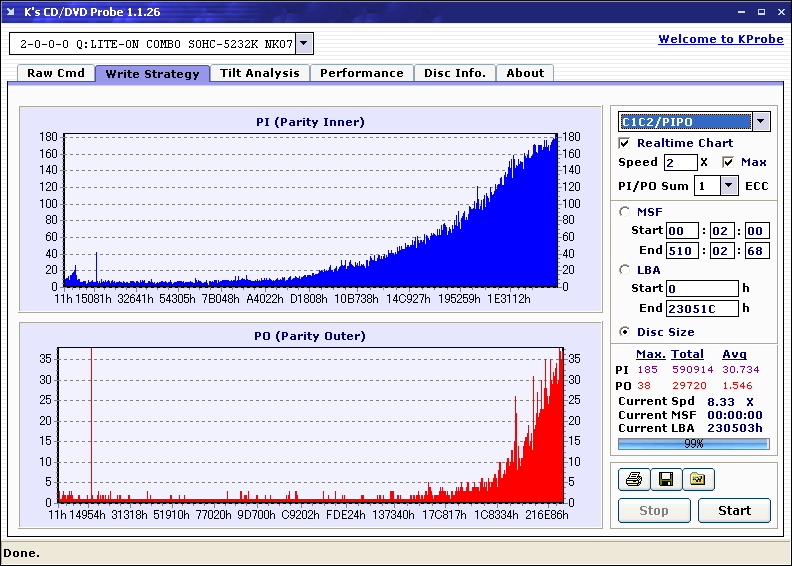Image resolution: width=792 pixels, height=566 pixels.
Task: Close the KProbe window
Action: (781, 12)
